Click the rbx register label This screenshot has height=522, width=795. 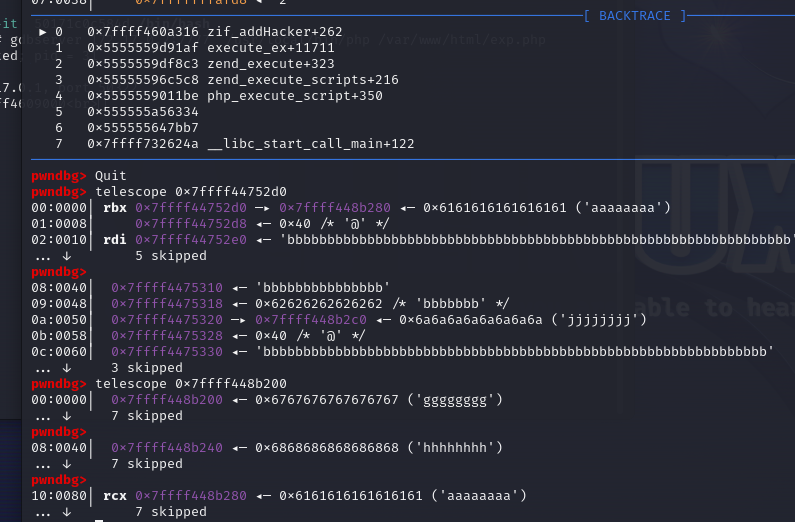115,208
